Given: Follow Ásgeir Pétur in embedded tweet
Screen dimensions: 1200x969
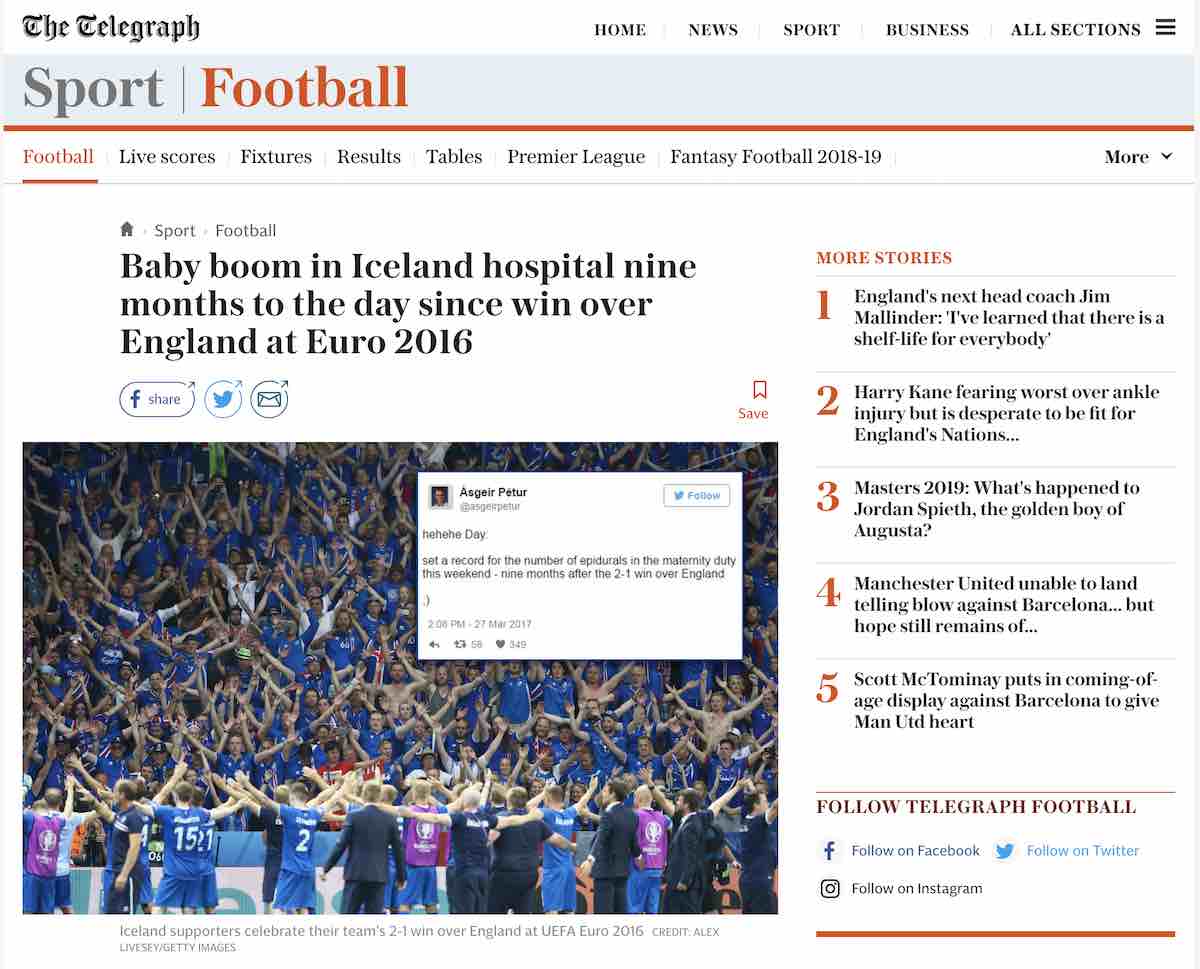Looking at the screenshot, I should click(697, 495).
